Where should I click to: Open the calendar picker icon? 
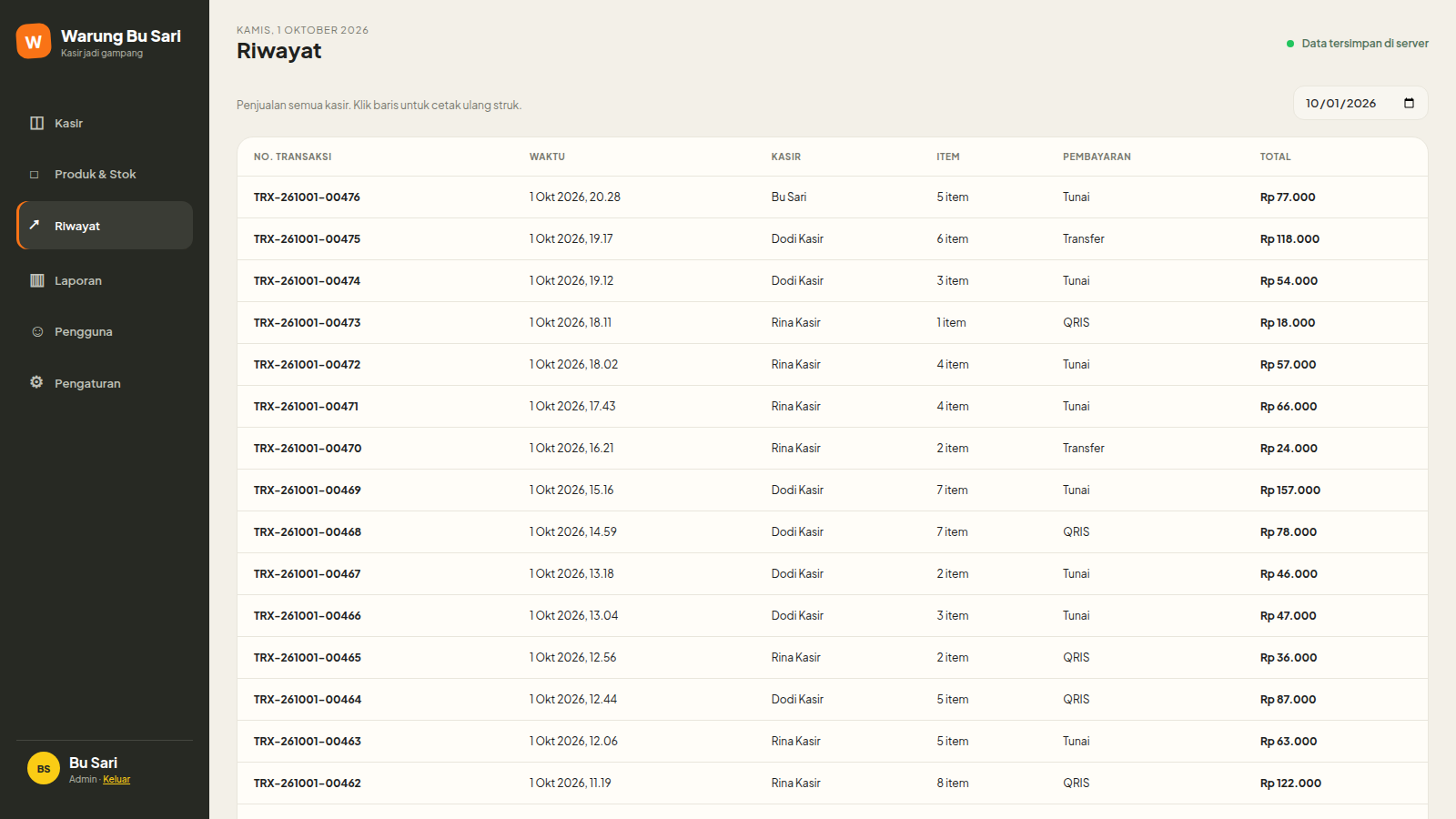click(1409, 103)
